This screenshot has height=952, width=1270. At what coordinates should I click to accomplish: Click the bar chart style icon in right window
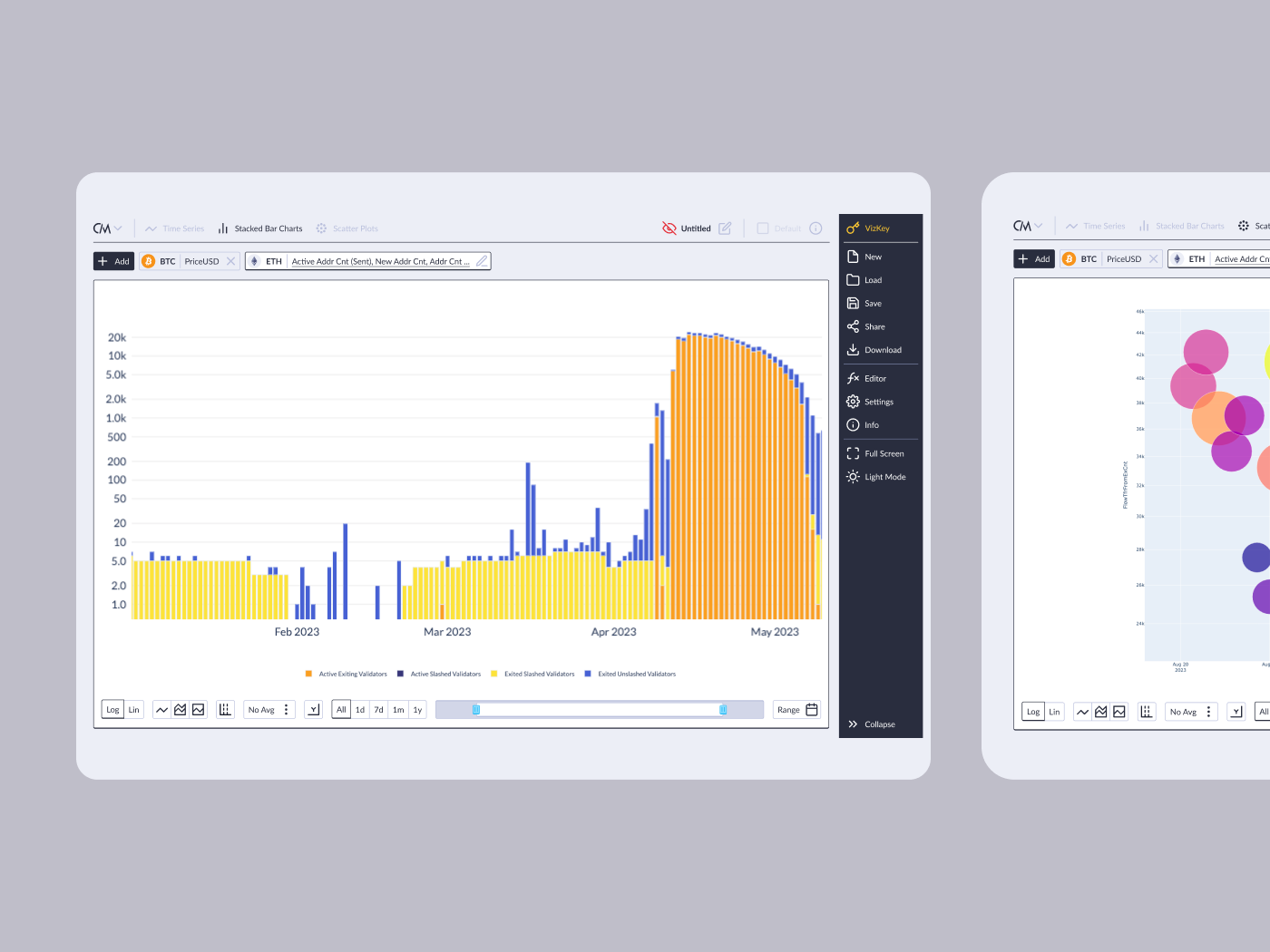1146,712
